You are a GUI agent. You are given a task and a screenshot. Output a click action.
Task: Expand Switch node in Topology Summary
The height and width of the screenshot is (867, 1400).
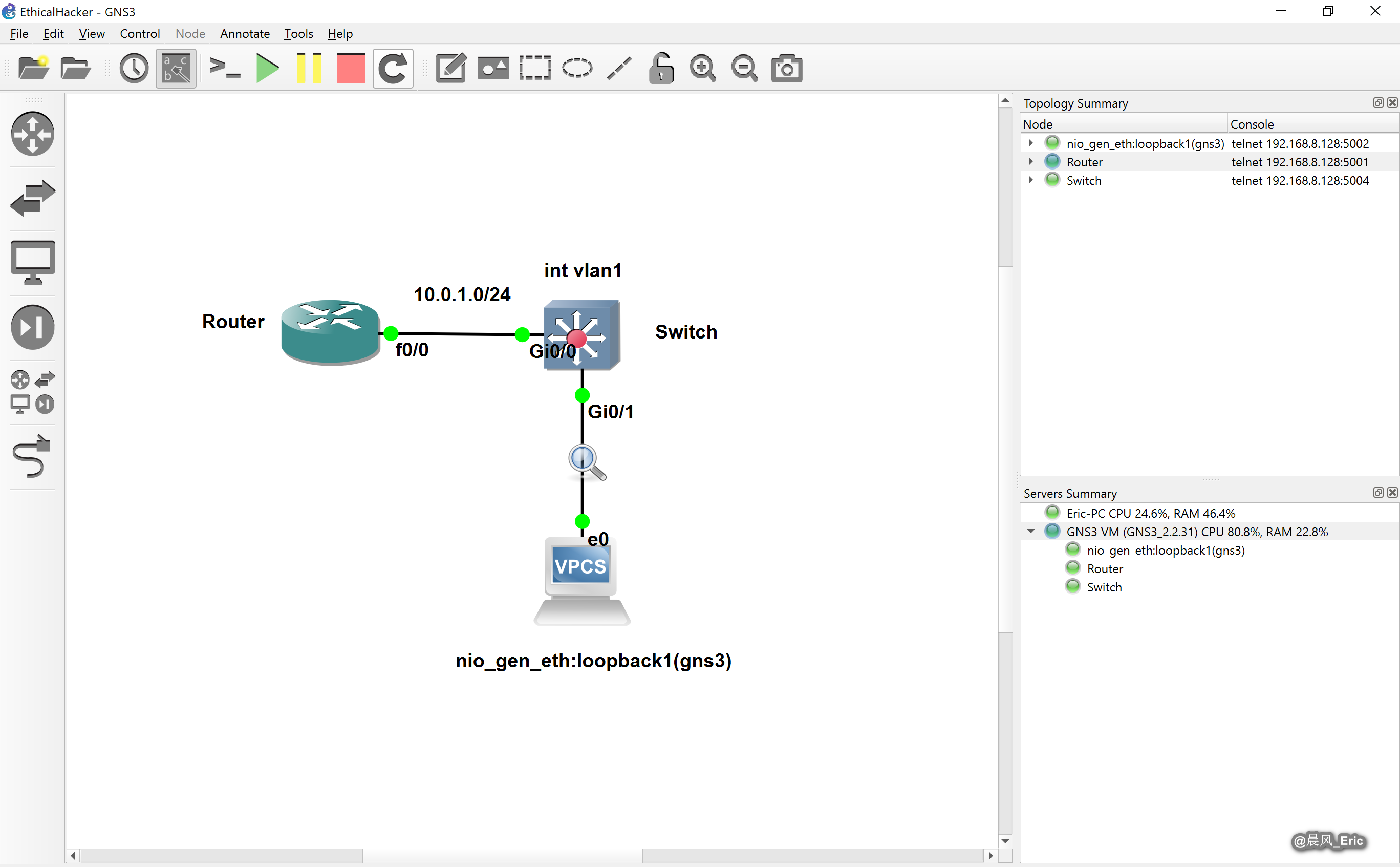click(x=1030, y=179)
